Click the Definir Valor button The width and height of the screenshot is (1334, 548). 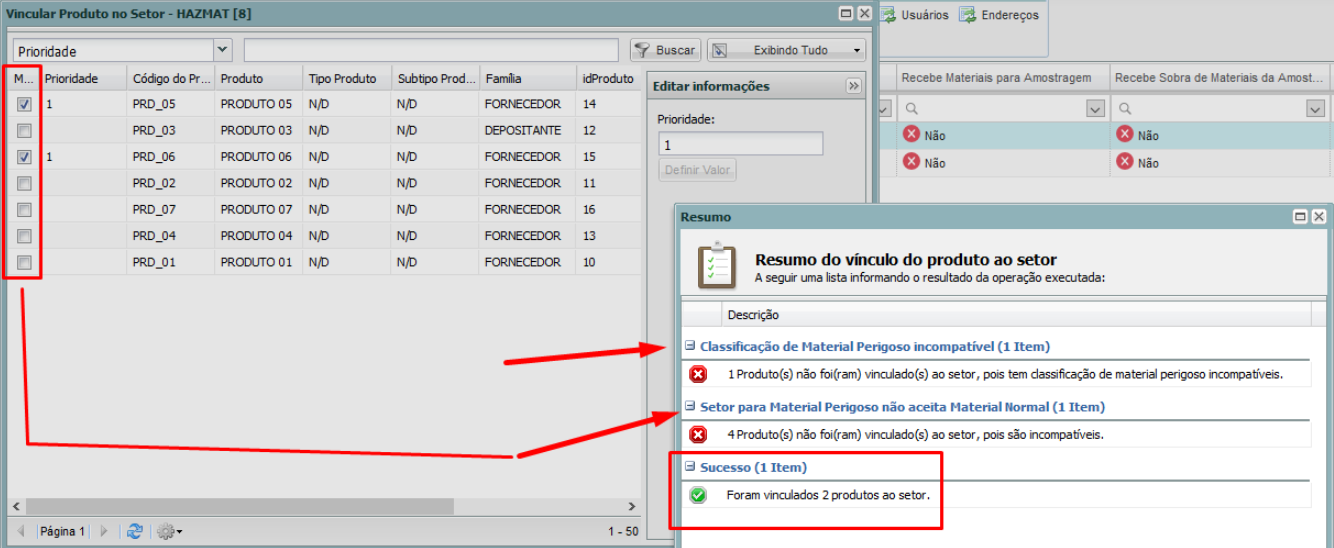[697, 170]
